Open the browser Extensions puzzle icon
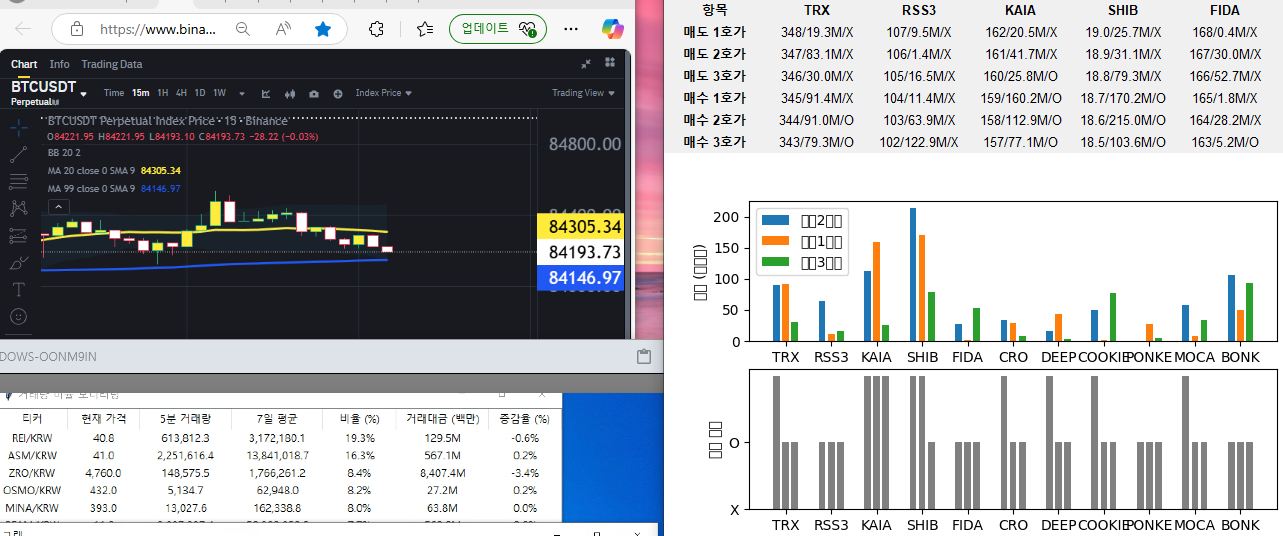 pos(377,29)
